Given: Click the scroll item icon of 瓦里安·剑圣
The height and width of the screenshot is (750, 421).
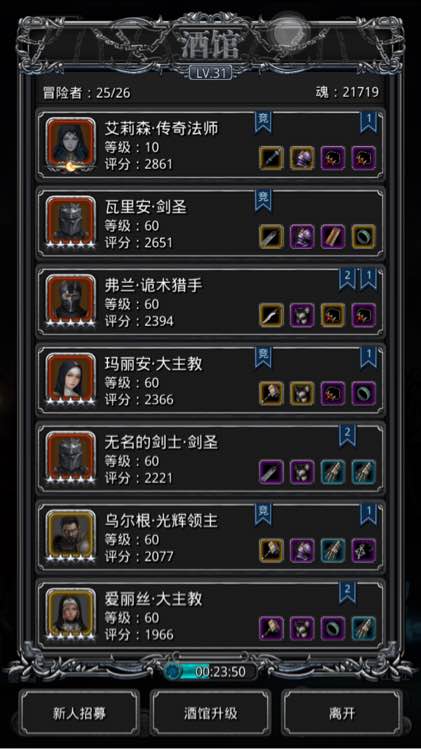Looking at the screenshot, I should tap(333, 237).
